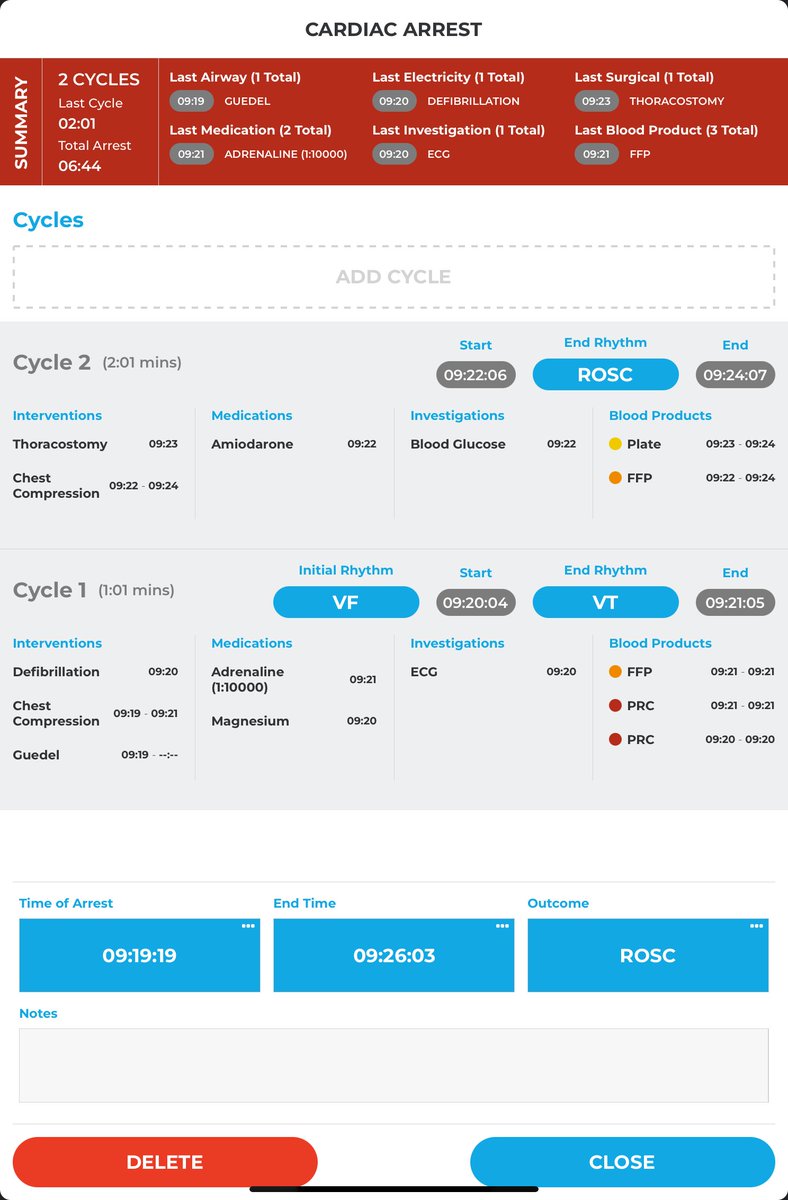Tap the Cycle 2 heading
The width and height of the screenshot is (788, 1200).
[52, 362]
